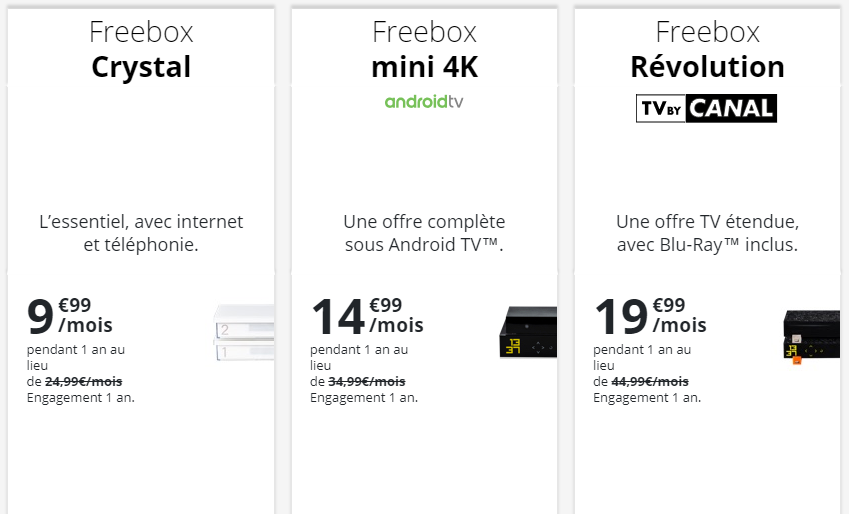Screen dimensions: 849x514
Task: Click the struck-through 24,99€/mois price
Action: point(84,381)
